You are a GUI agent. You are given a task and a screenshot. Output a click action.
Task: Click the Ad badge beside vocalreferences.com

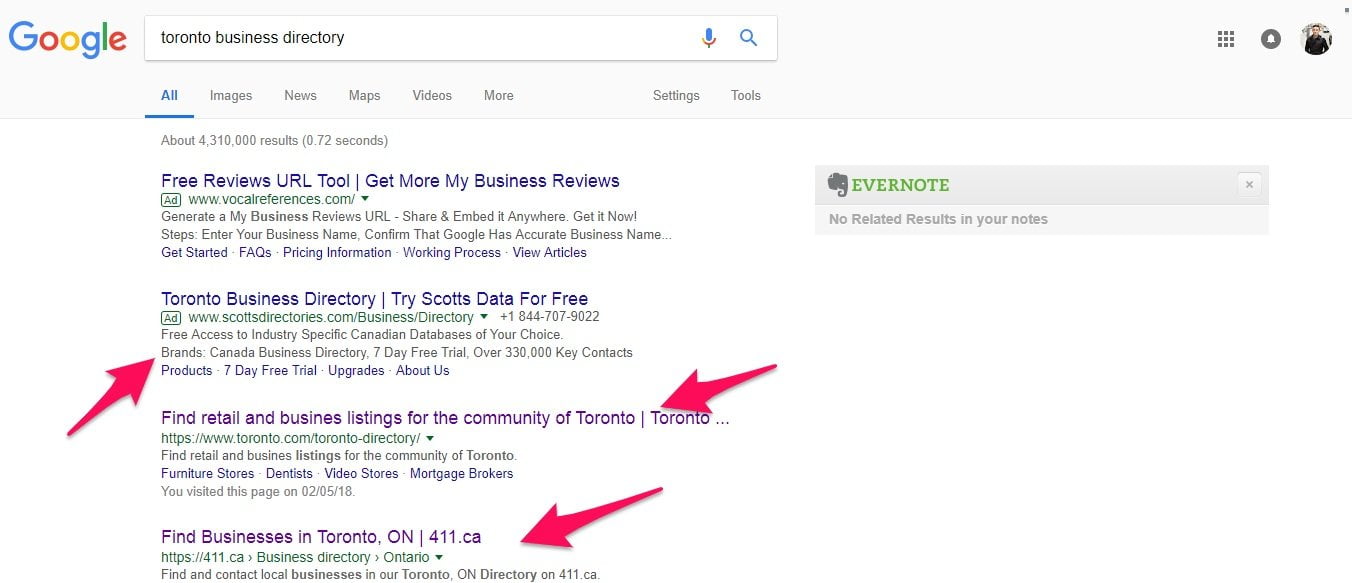(171, 200)
